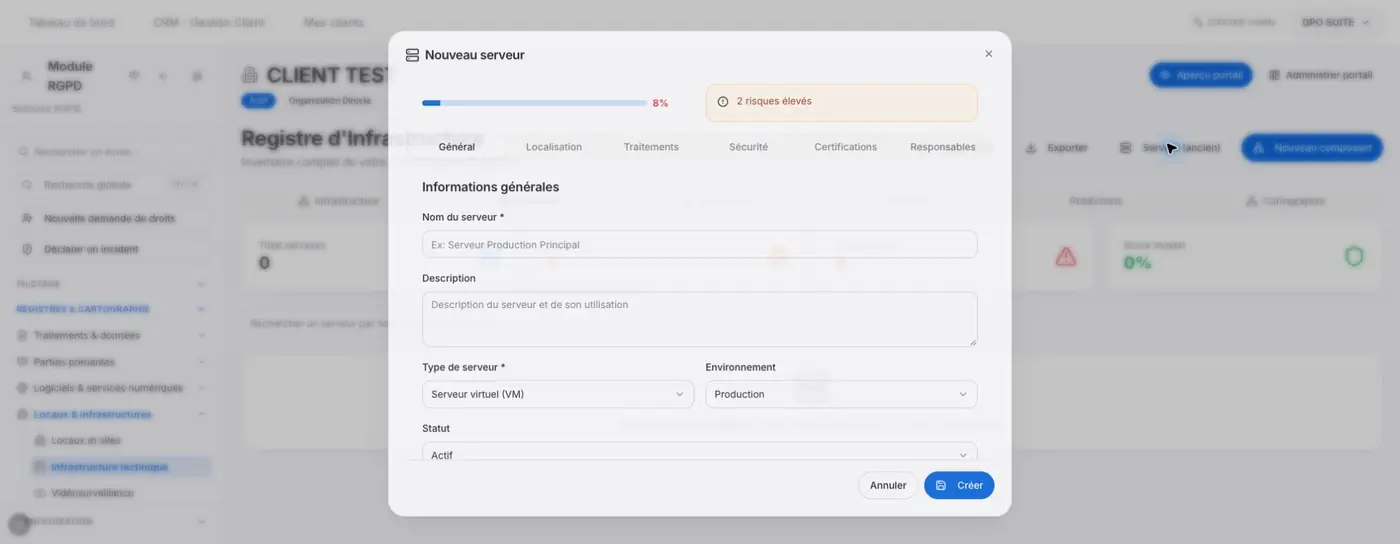Collapse Locaux & infrastructures sidebar section

pos(113,414)
